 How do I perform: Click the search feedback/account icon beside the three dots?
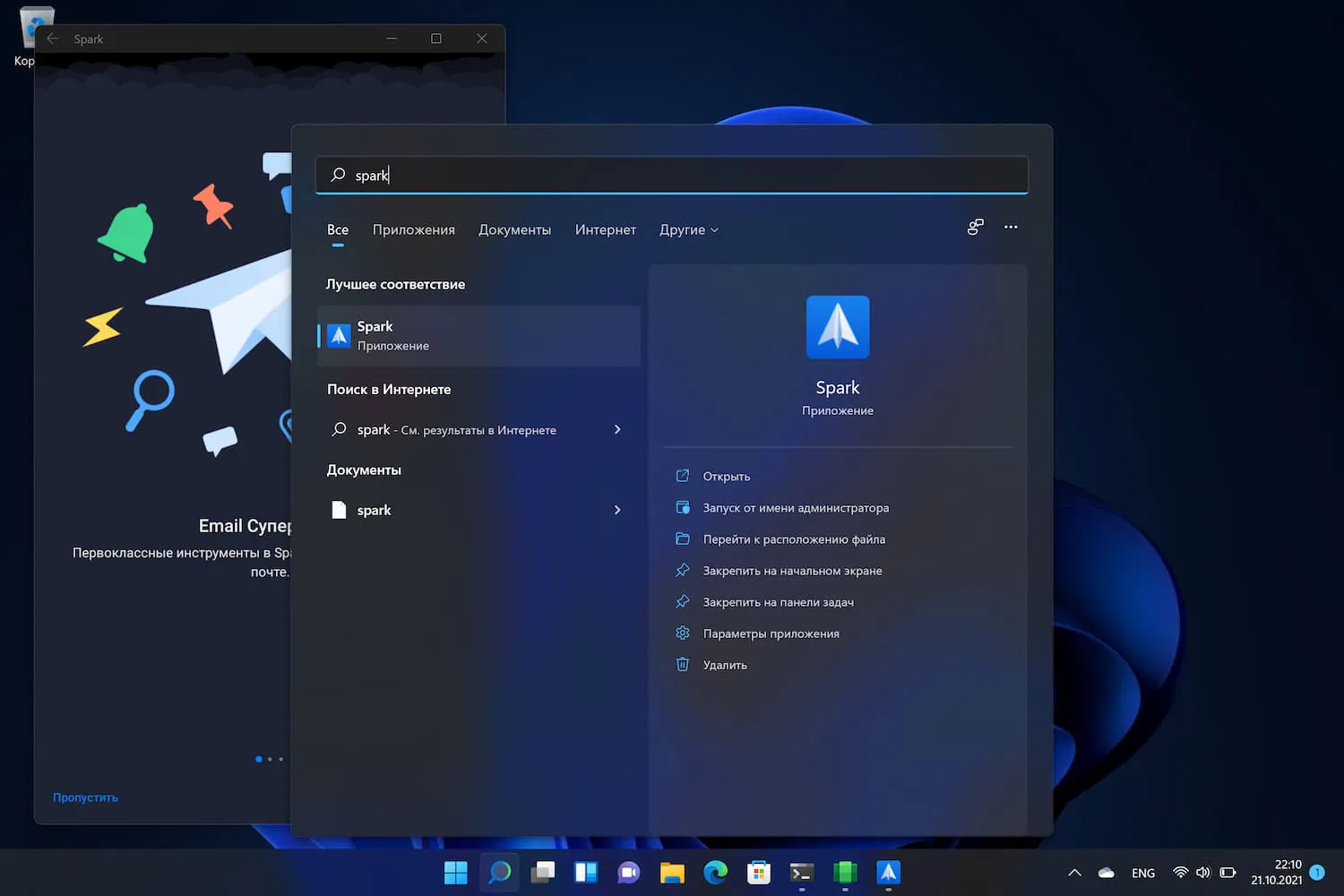point(976,227)
